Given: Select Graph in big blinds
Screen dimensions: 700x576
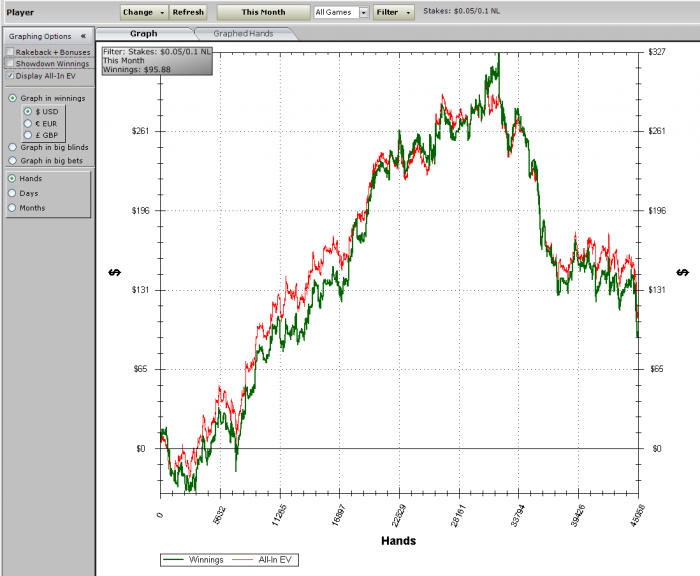Looking at the screenshot, I should (12, 148).
